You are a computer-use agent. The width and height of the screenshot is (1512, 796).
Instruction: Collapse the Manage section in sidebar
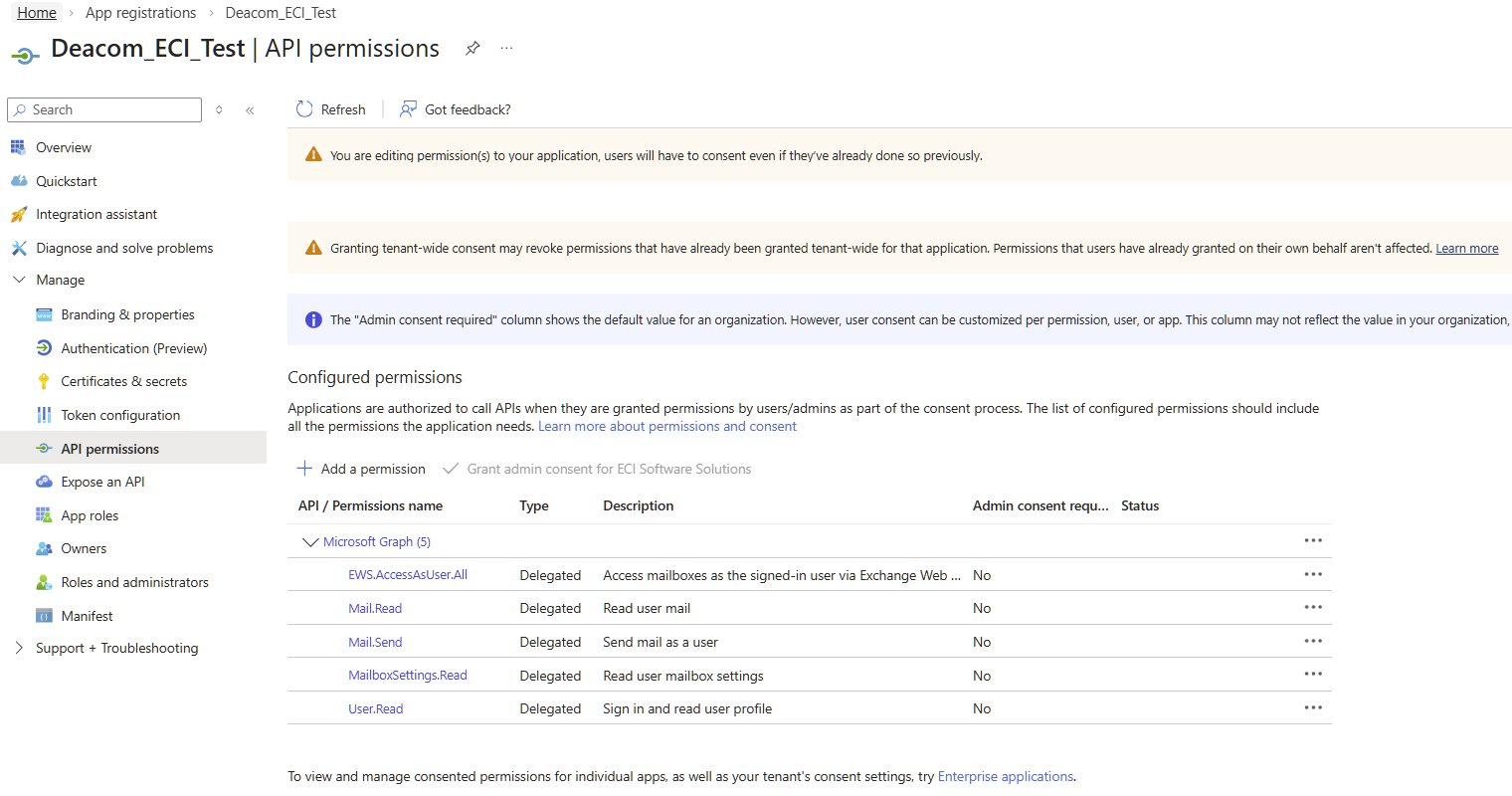pos(19,280)
